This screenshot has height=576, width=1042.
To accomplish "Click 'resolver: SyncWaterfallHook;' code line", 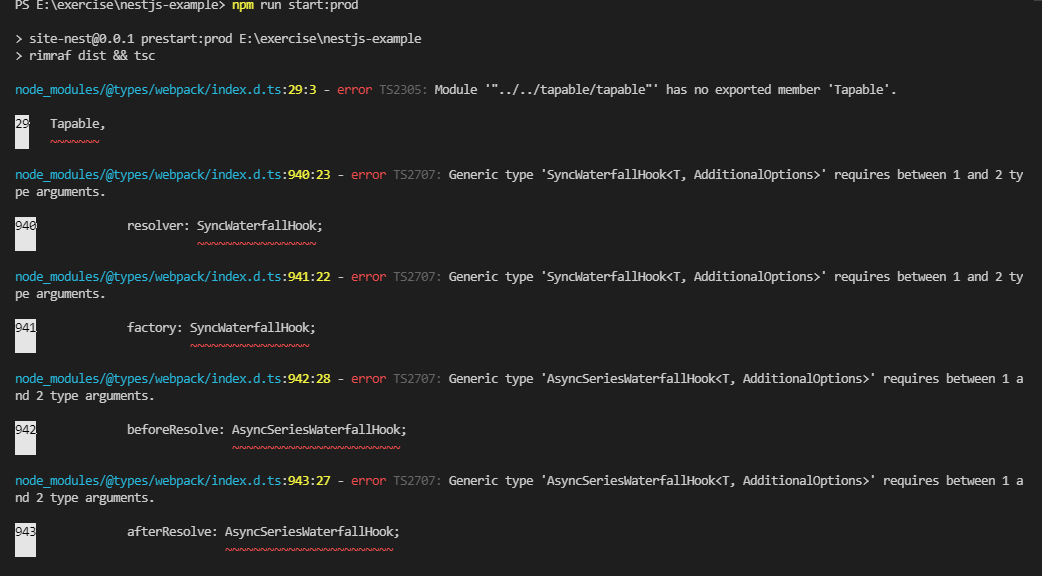I will tap(225, 226).
